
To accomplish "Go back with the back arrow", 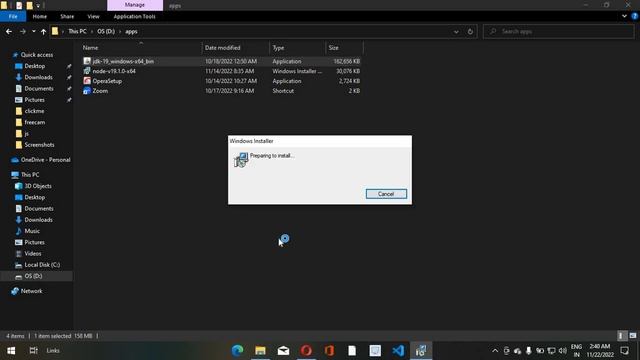I will tap(9, 31).
